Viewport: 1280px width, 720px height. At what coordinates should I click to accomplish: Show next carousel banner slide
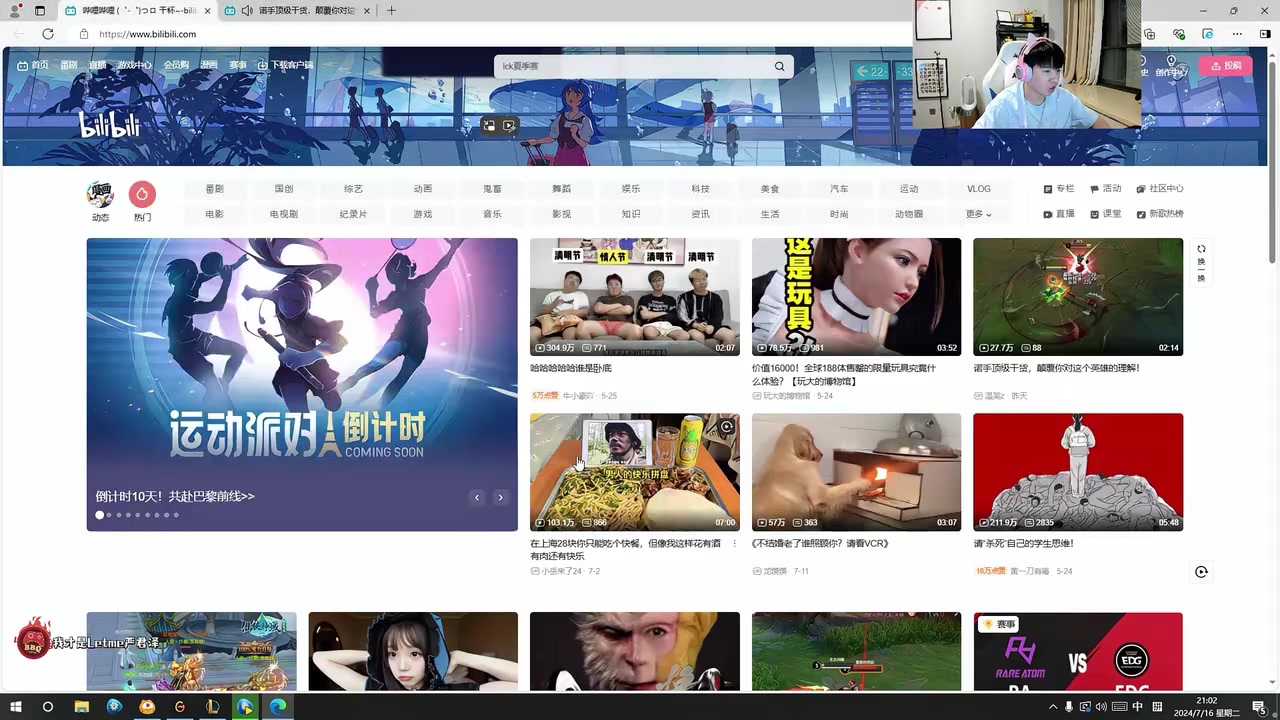500,497
